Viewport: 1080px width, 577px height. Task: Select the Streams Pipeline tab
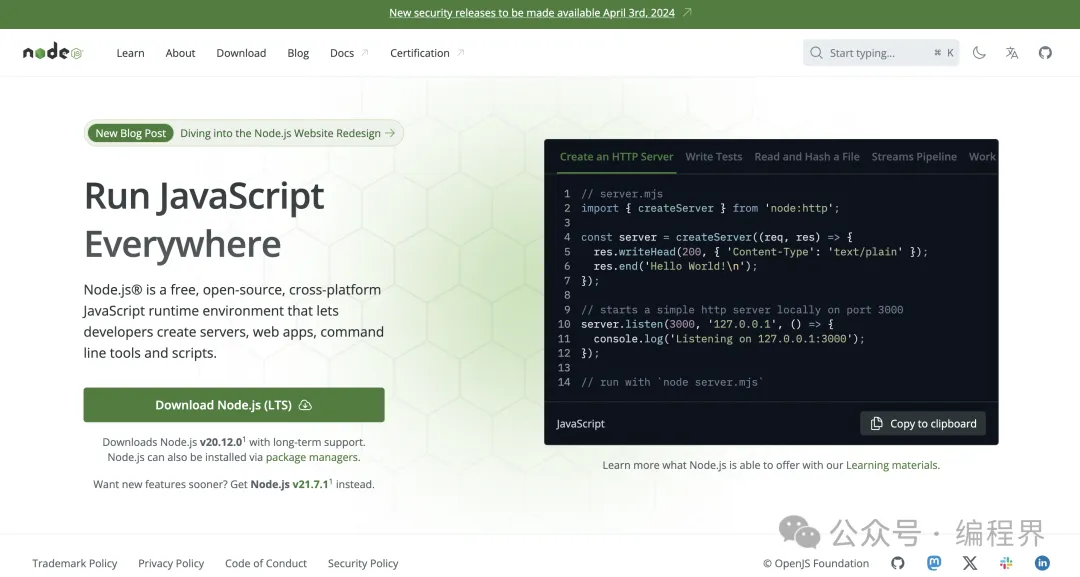[914, 157]
